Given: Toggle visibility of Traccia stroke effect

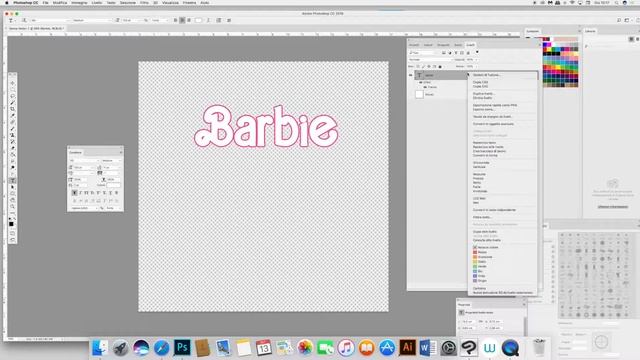Looking at the screenshot, I should coord(425,87).
